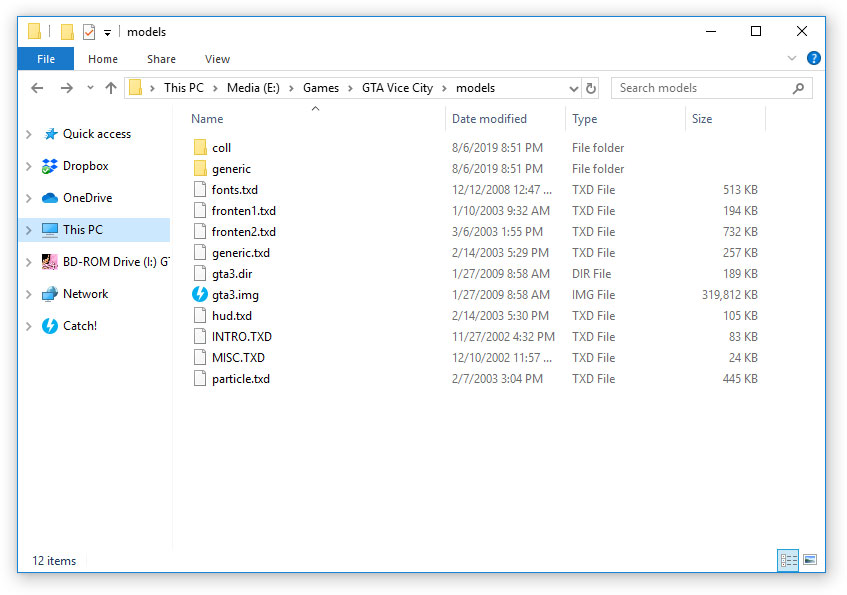Click the Forward navigation arrow

tap(66, 88)
